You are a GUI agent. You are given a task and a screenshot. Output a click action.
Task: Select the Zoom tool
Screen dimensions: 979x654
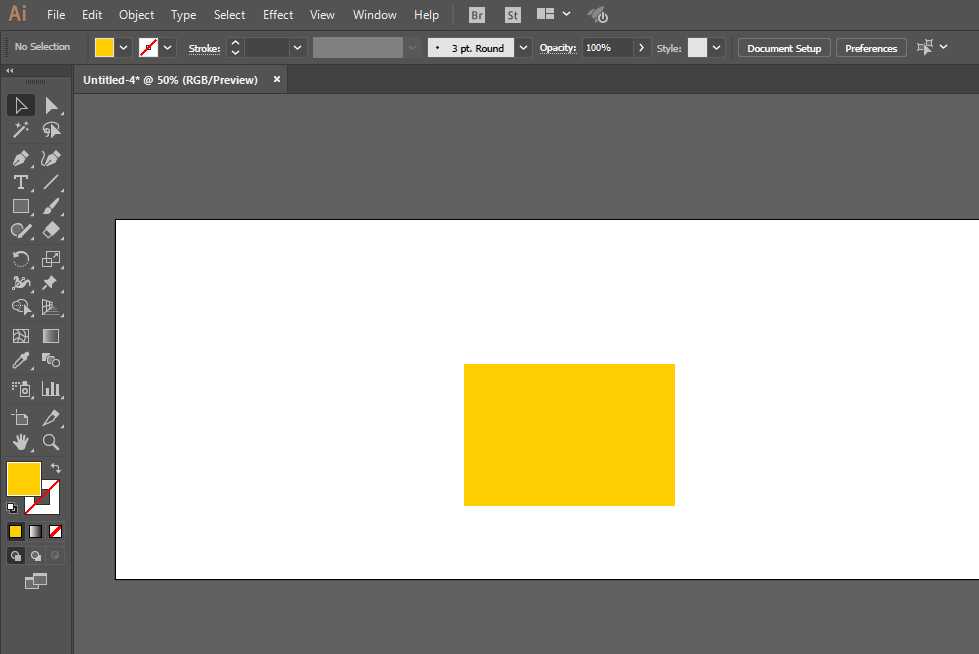click(x=51, y=442)
